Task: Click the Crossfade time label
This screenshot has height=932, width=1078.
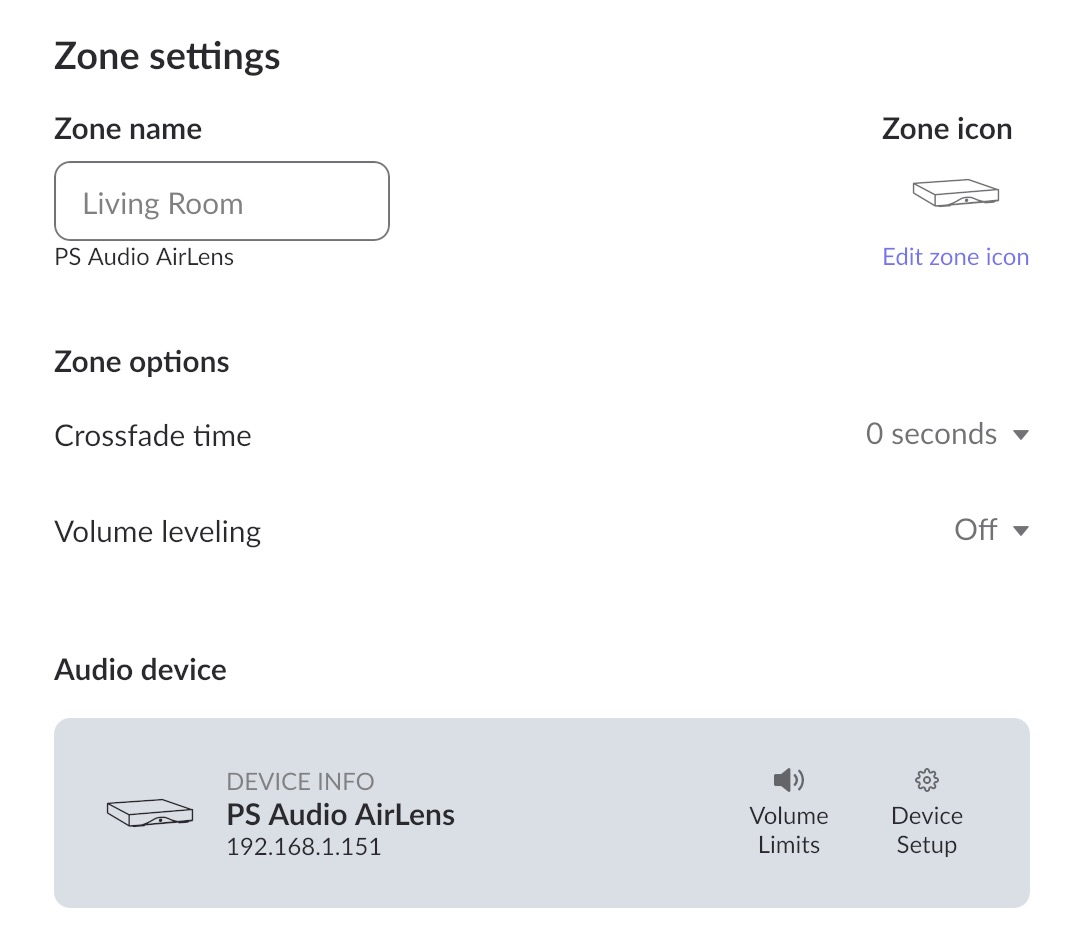Action: click(153, 436)
